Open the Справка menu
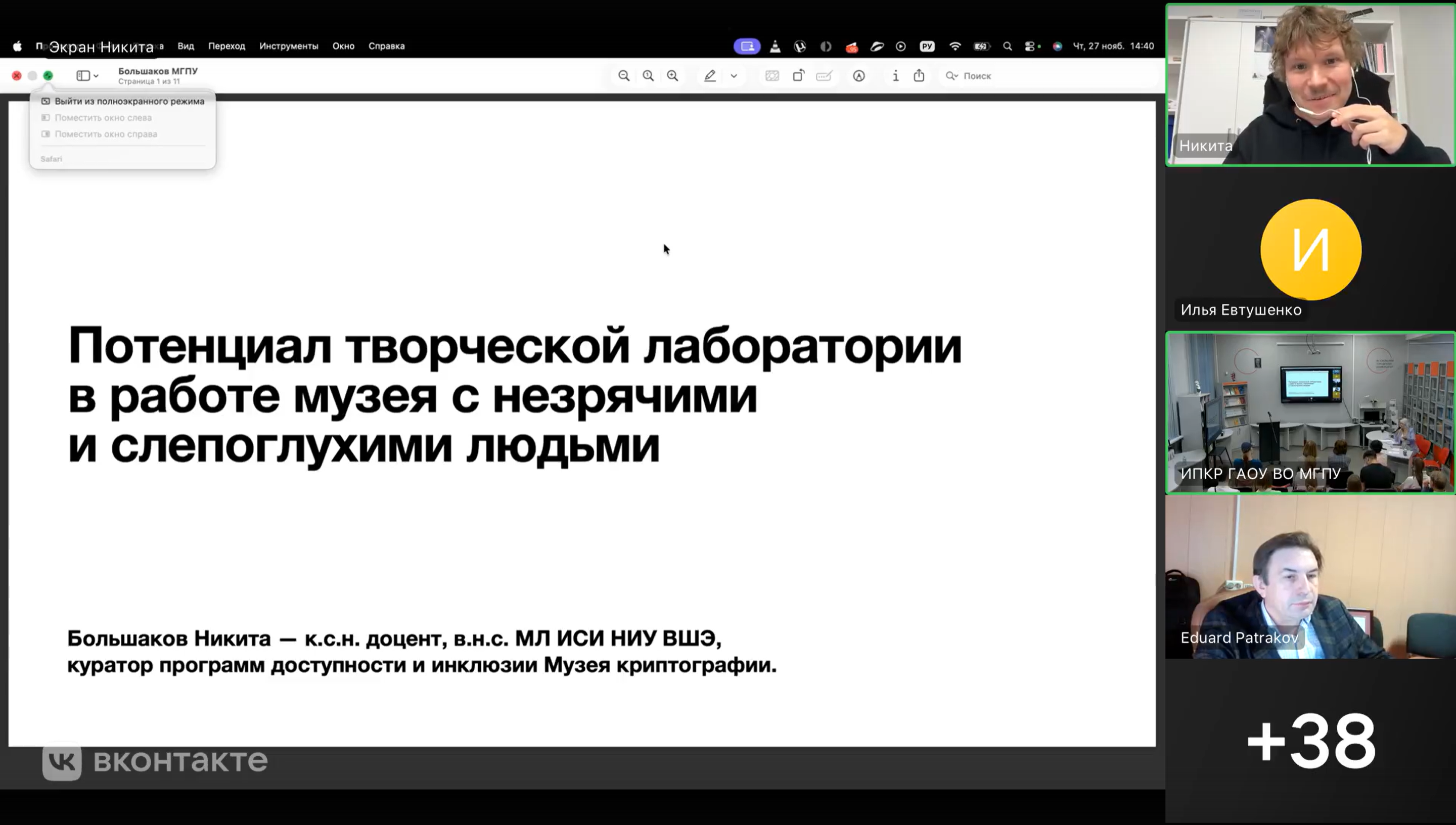 [386, 47]
